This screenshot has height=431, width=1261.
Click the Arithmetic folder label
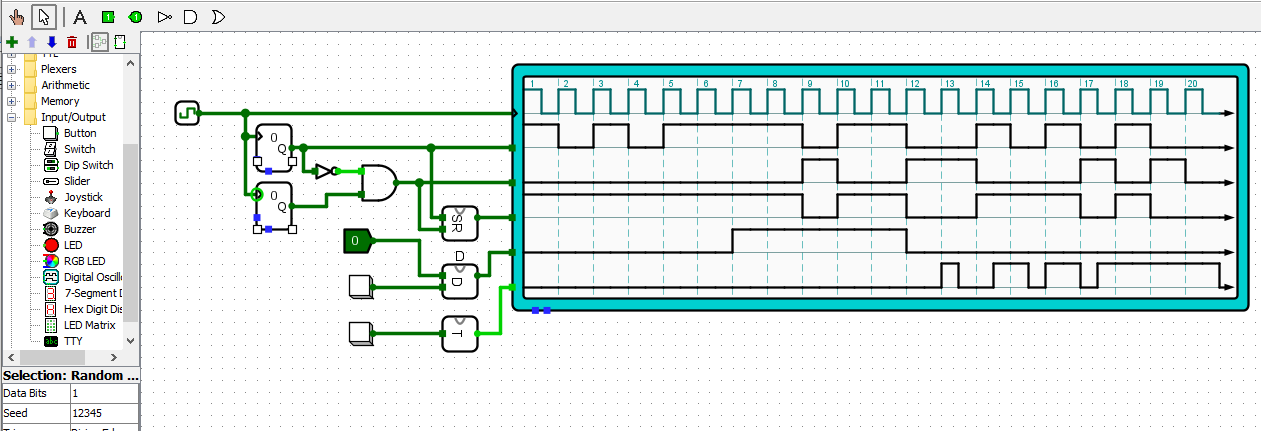coord(65,85)
